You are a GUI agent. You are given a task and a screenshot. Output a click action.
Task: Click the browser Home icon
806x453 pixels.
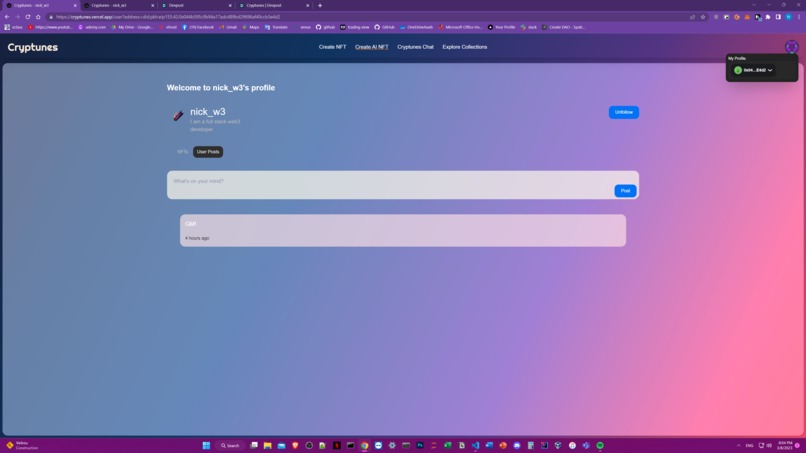point(38,17)
